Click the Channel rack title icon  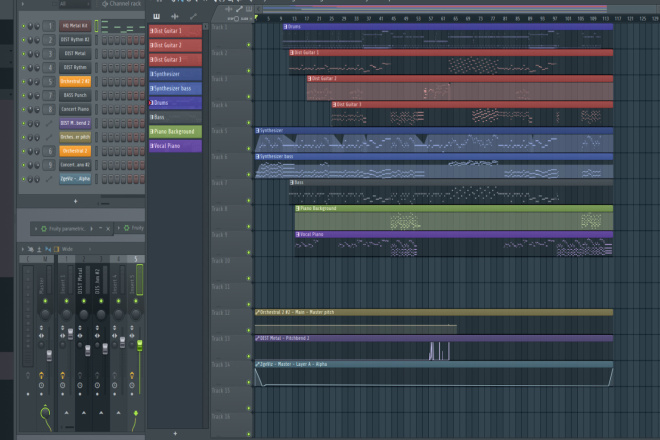point(105,3)
